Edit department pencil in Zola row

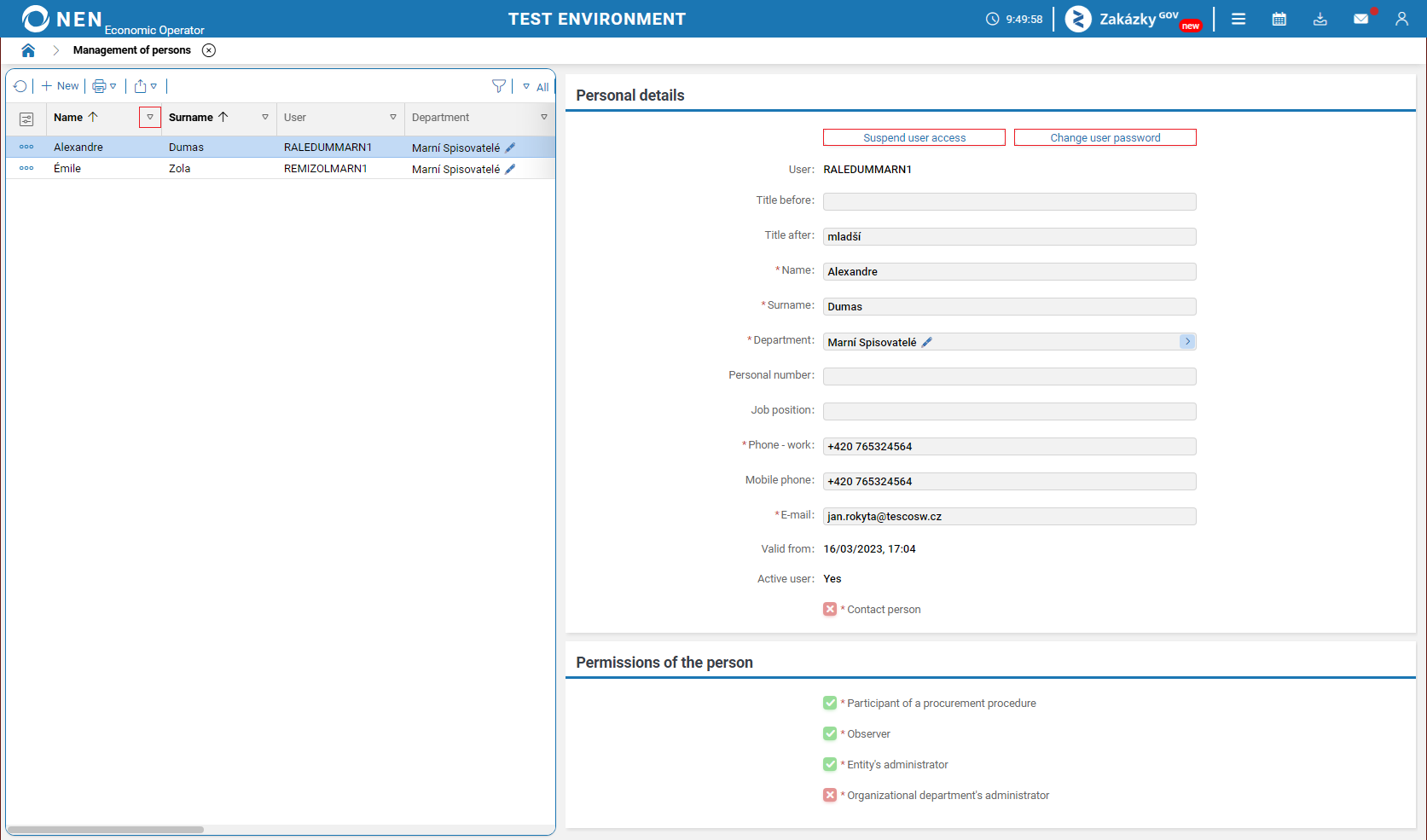[510, 169]
